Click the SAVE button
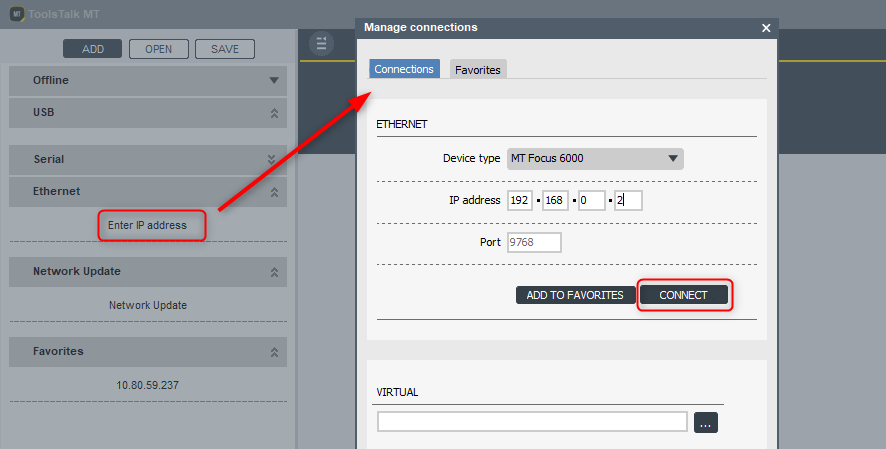 pyautogui.click(x=225, y=49)
